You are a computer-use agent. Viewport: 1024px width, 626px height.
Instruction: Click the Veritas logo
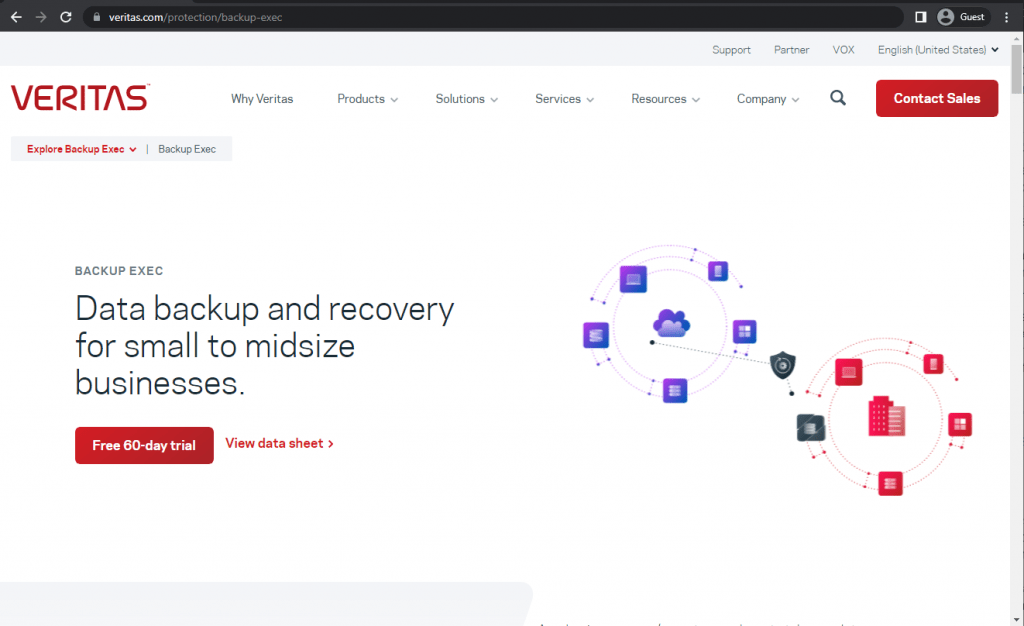pyautogui.click(x=80, y=98)
